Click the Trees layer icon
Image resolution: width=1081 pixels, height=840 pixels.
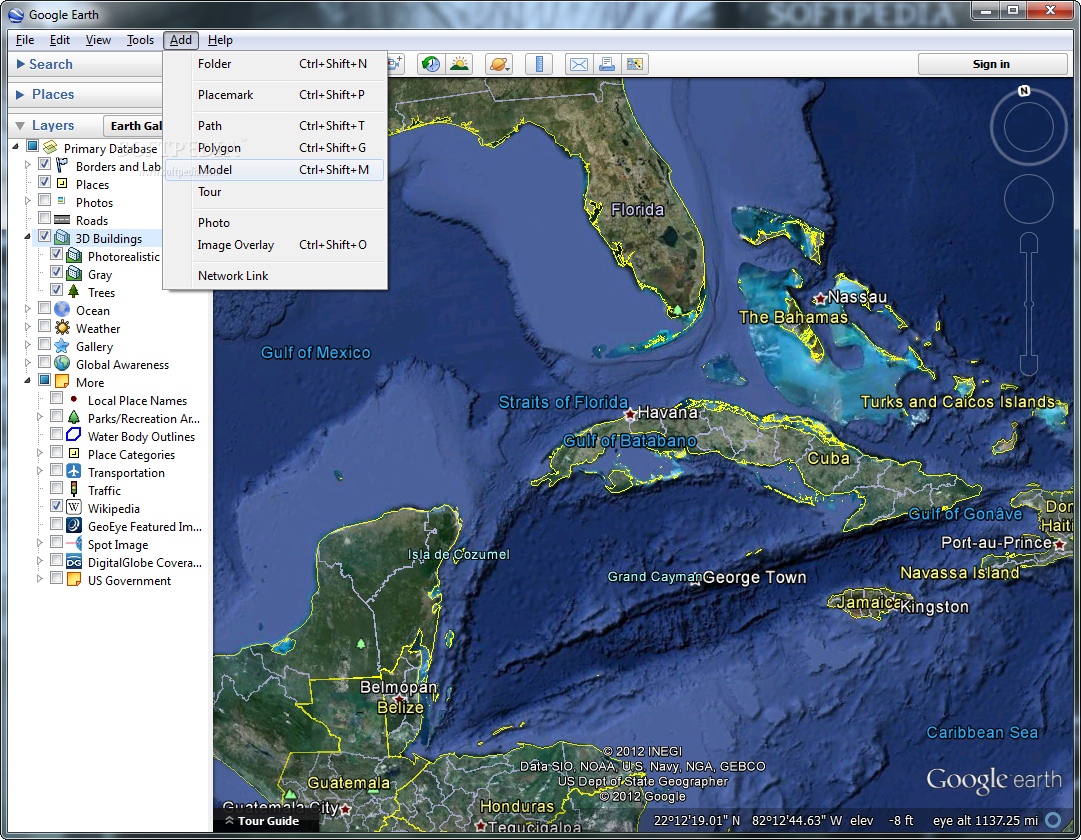(74, 292)
